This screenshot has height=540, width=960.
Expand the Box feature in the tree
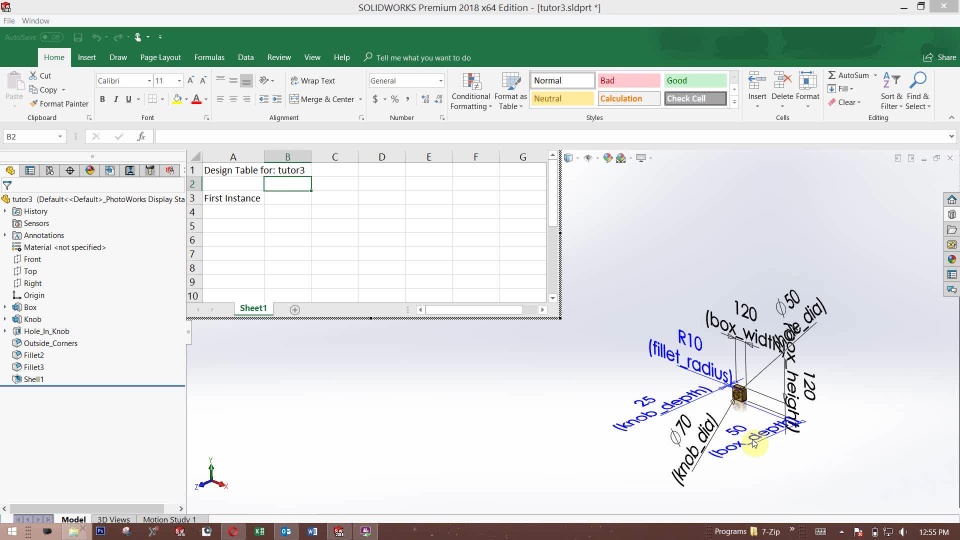pos(5,307)
